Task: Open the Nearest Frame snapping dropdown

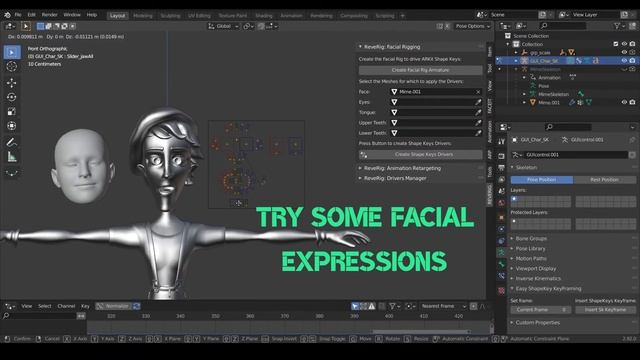Action: [x=444, y=306]
